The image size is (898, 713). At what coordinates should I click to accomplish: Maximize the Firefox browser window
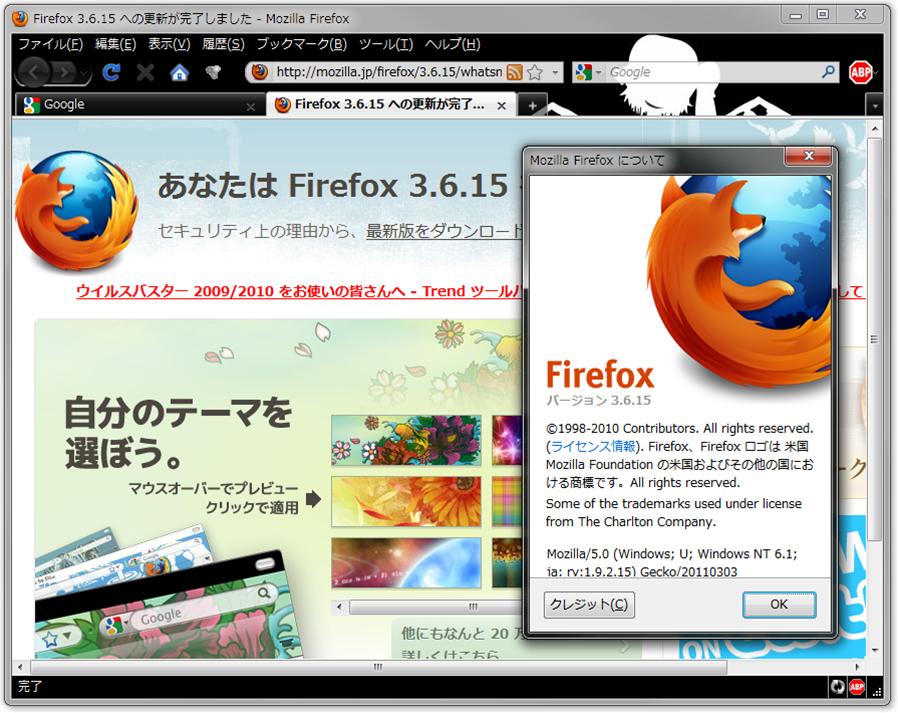[822, 14]
